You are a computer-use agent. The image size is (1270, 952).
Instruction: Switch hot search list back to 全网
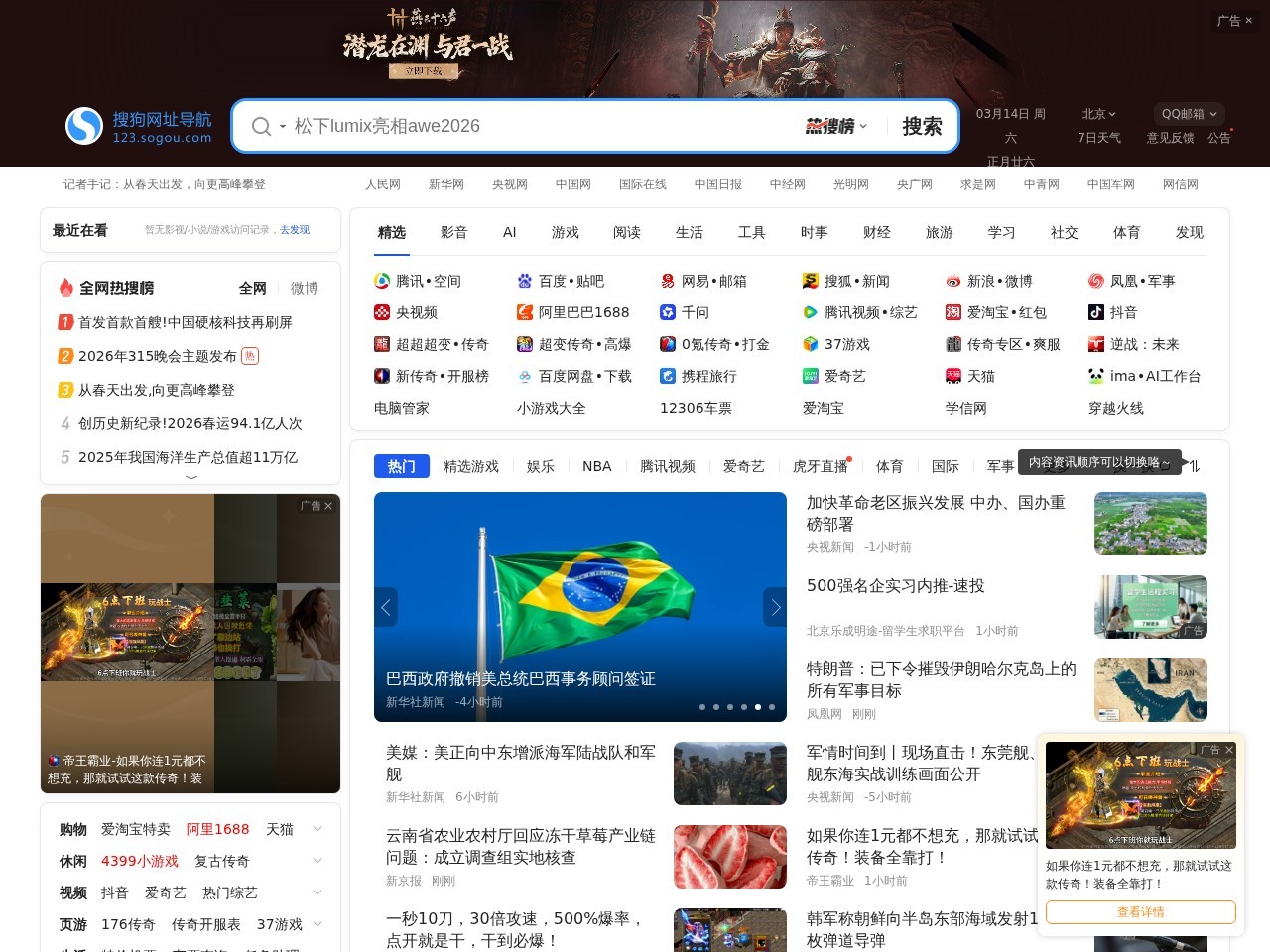click(x=253, y=288)
